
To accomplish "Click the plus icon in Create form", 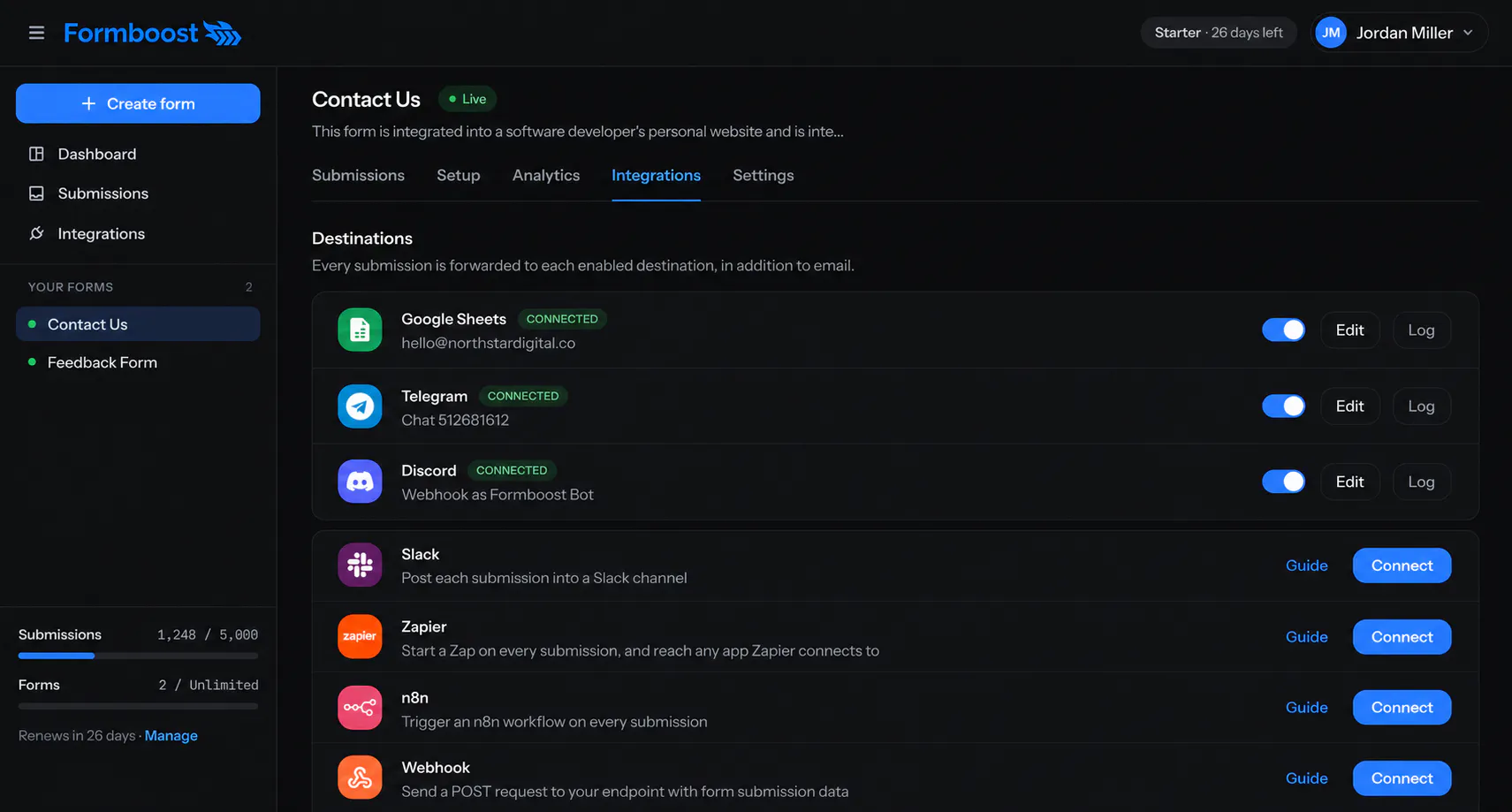I will click(88, 103).
